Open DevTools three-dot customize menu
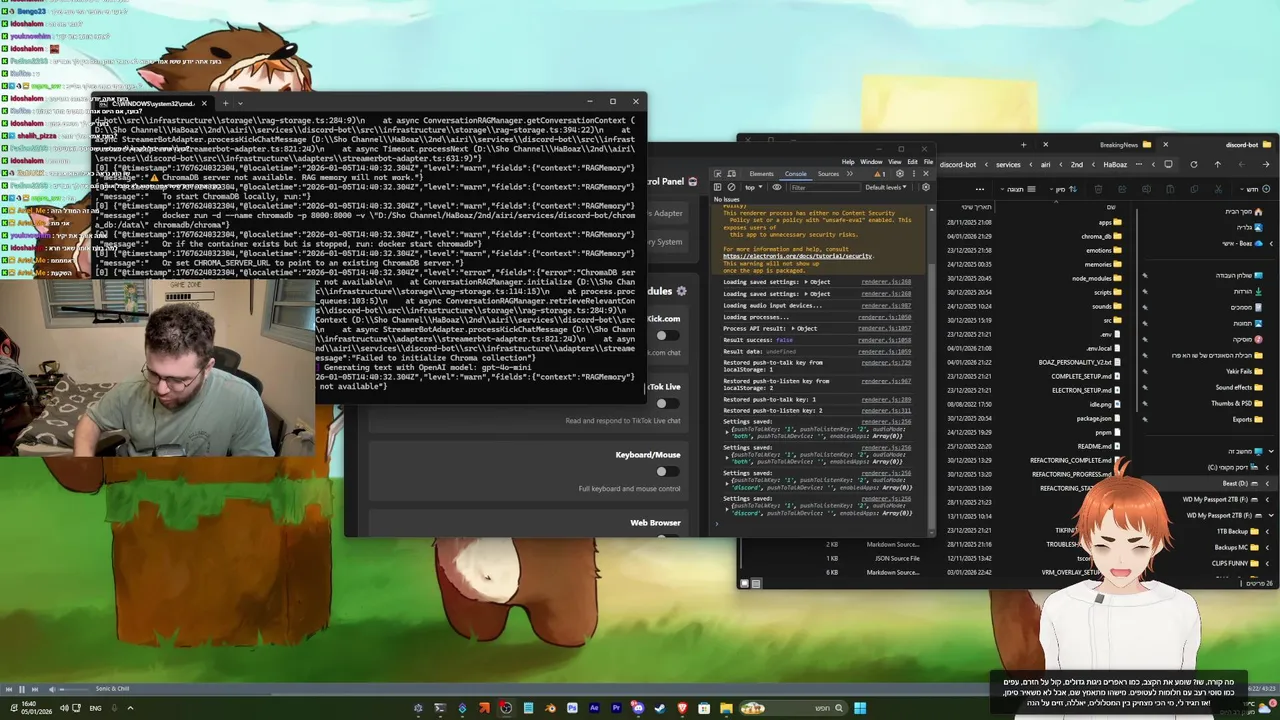Viewport: 1280px width, 720px height. pos(914,174)
